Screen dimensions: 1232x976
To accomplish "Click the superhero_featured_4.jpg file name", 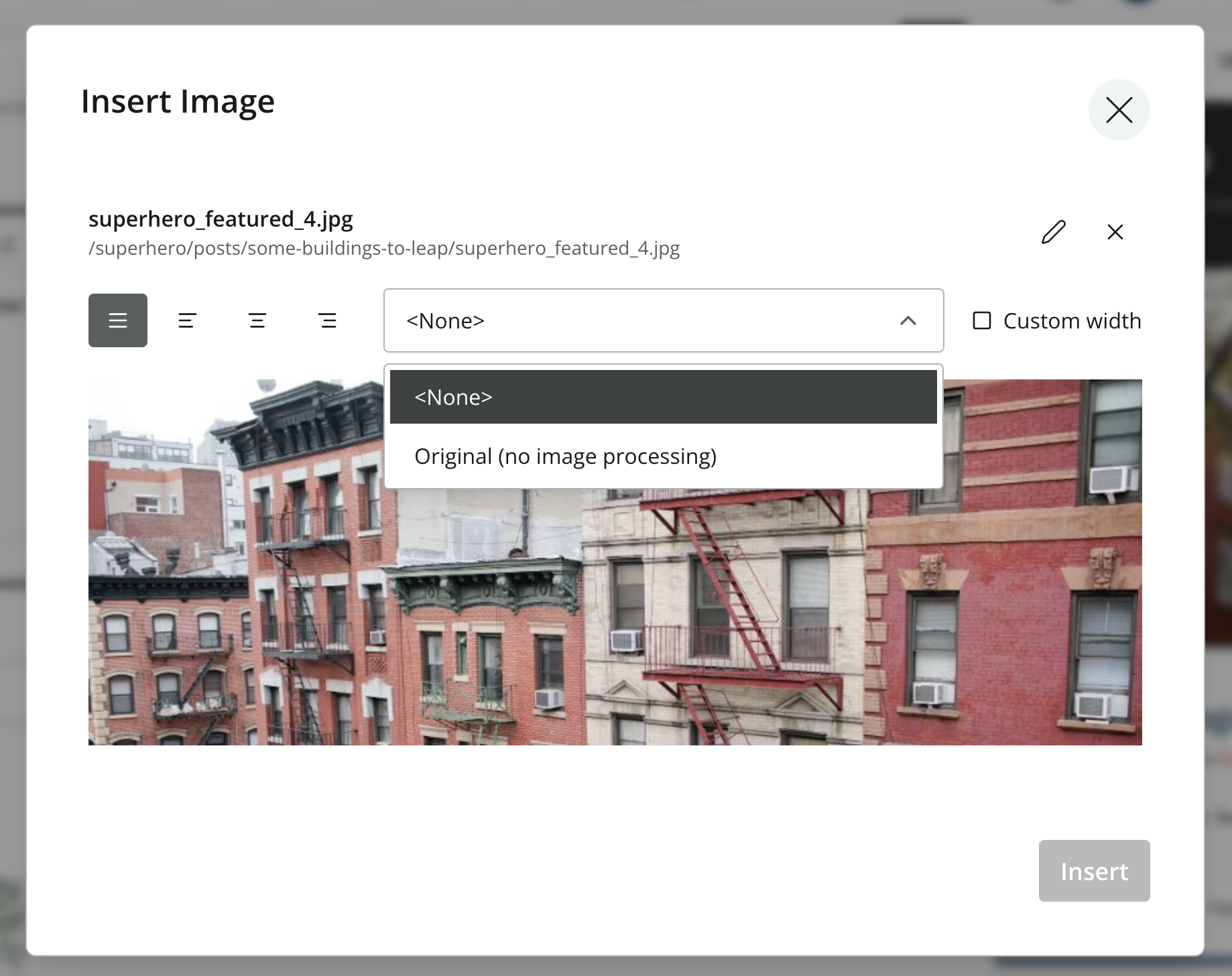I will tap(221, 219).
